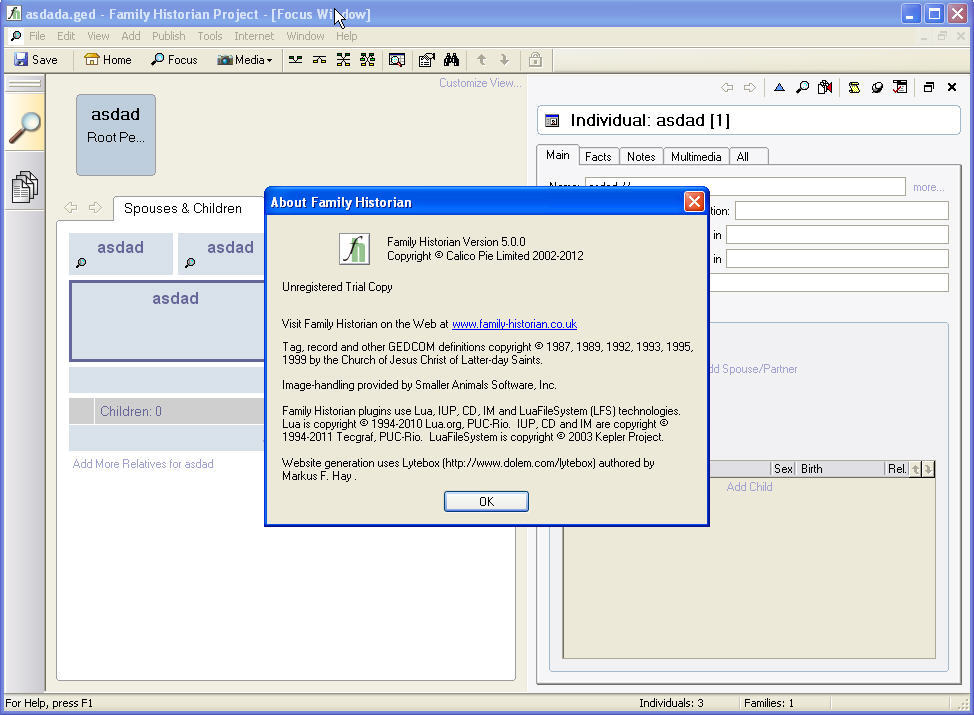Open the View menu
The height and width of the screenshot is (715, 974).
(98, 36)
